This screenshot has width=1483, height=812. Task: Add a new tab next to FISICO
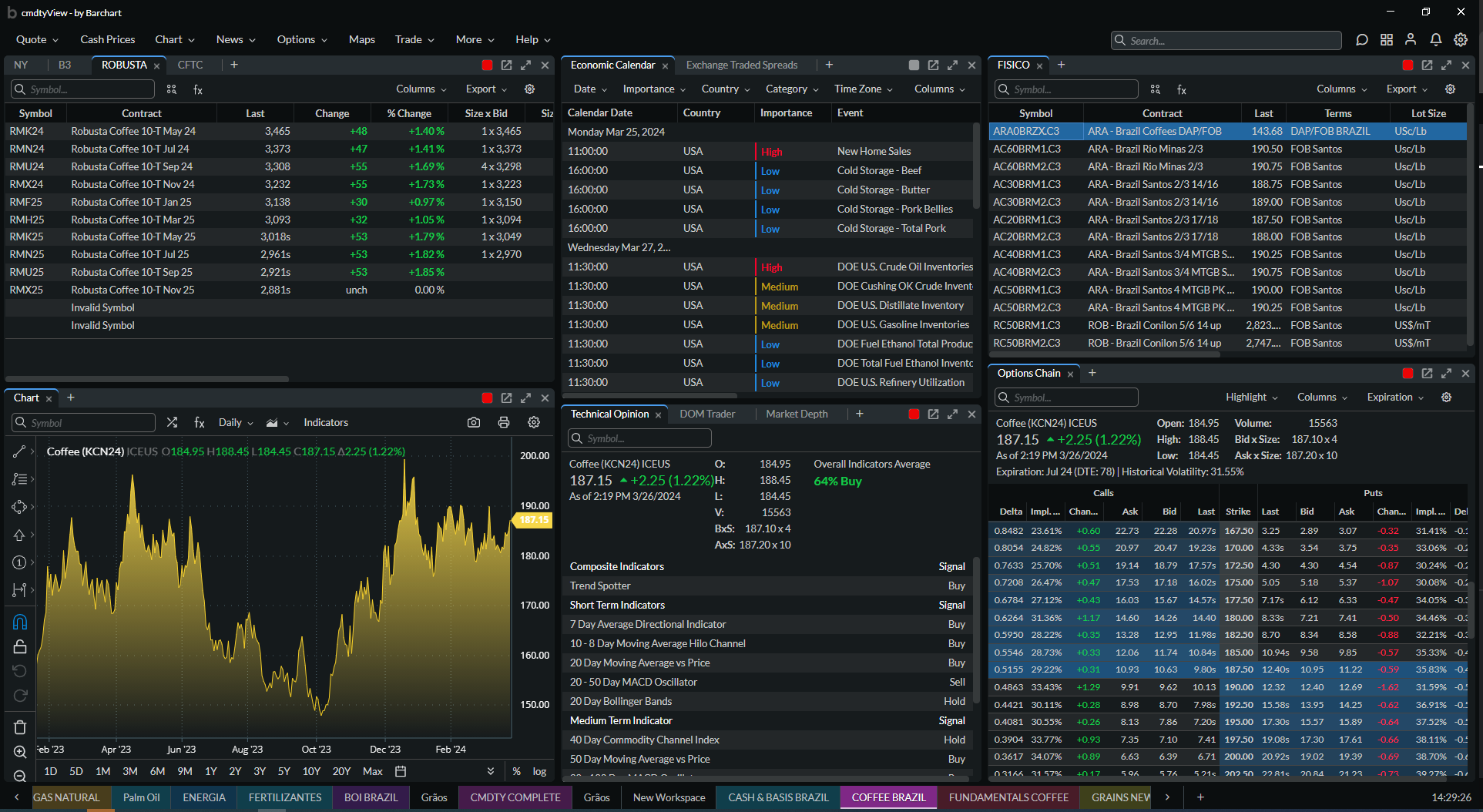[1061, 65]
